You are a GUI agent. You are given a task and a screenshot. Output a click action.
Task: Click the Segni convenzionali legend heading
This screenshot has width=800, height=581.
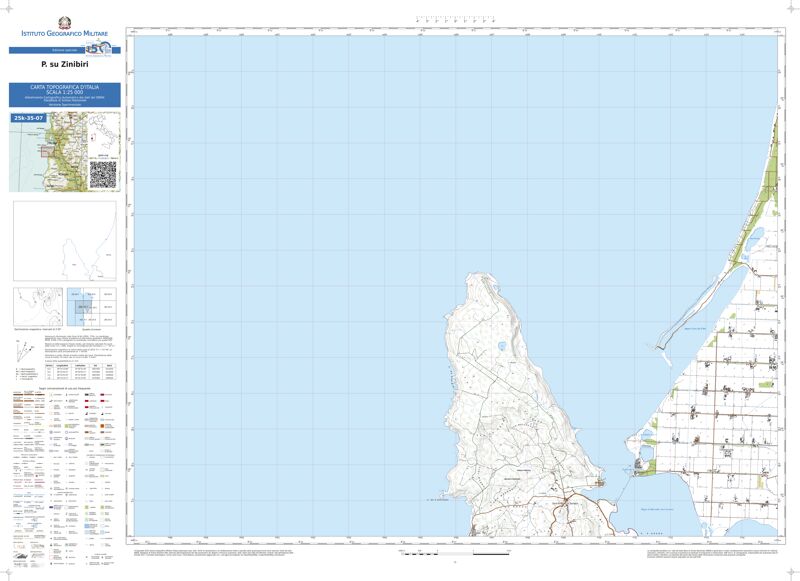point(65,387)
